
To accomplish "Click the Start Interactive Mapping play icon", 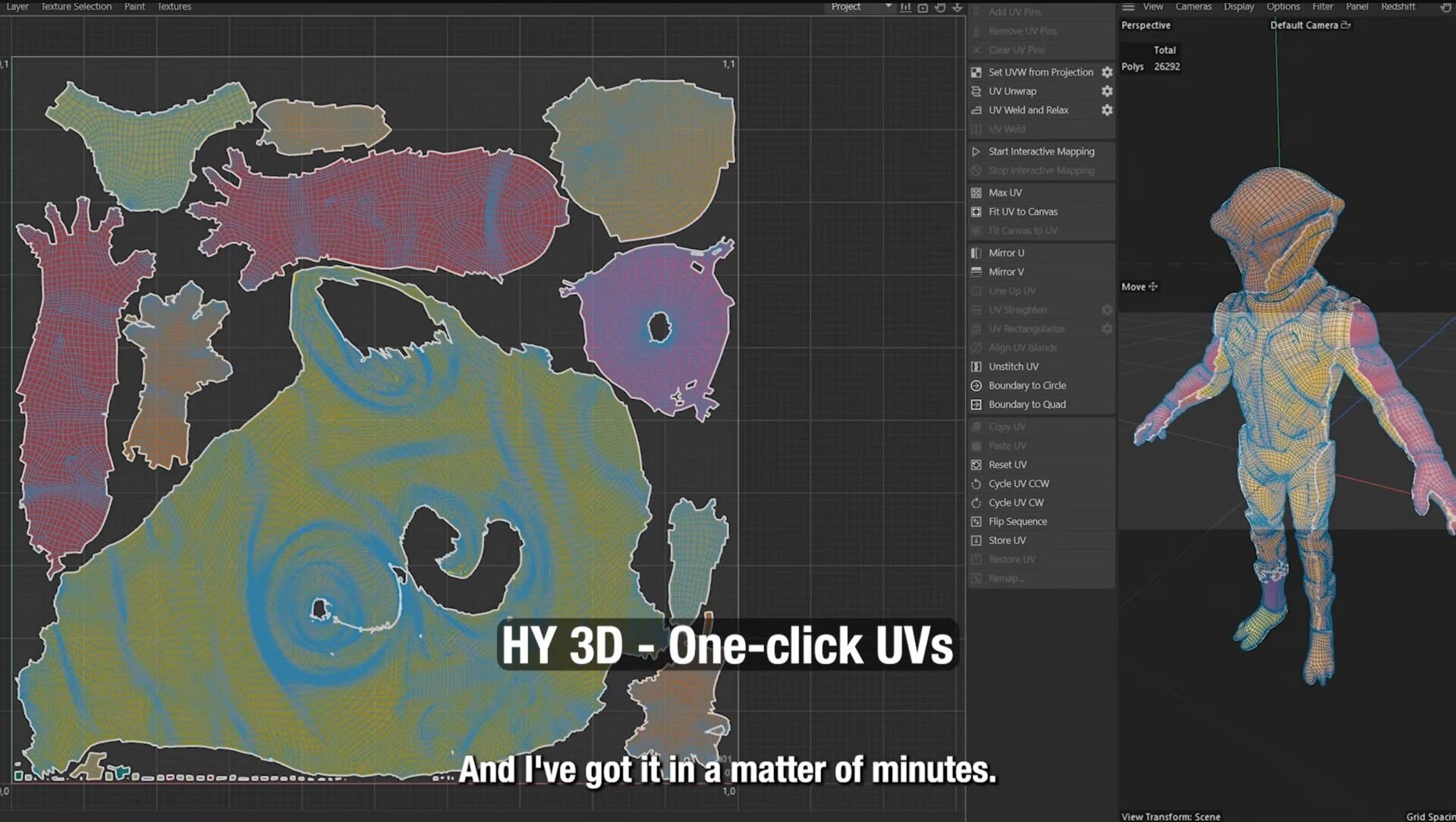I will point(976,152).
